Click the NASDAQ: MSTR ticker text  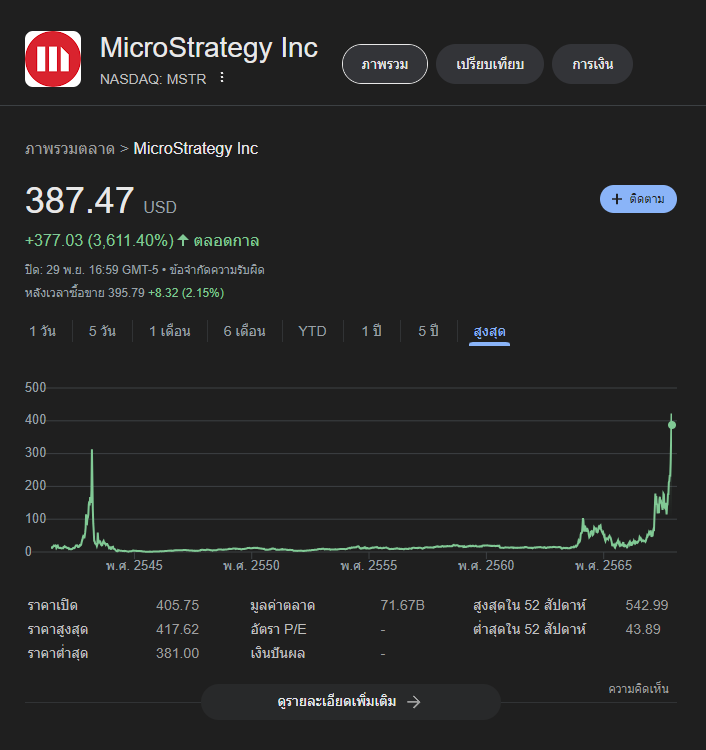(153, 79)
